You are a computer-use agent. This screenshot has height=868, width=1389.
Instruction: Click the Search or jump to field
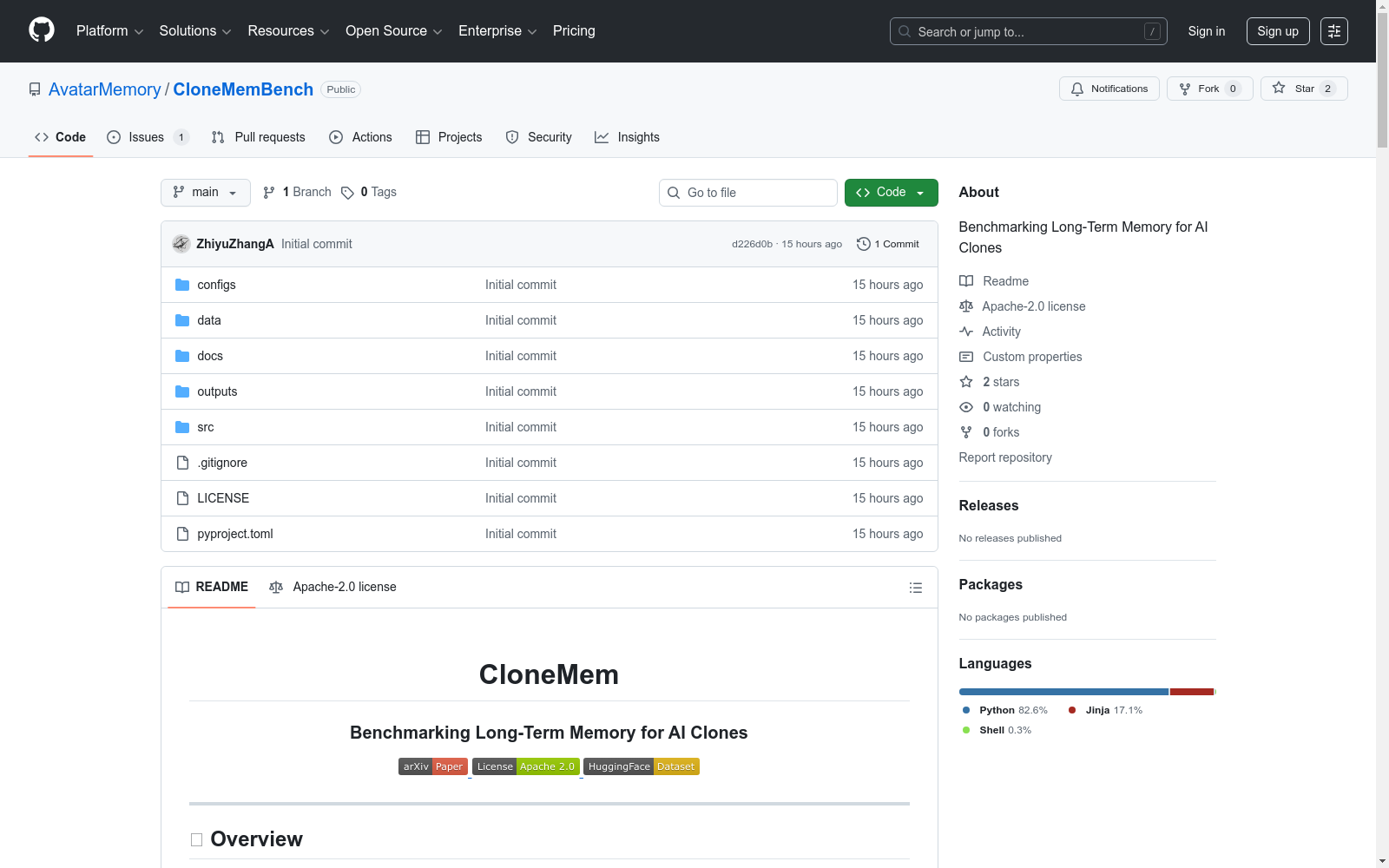(1029, 31)
